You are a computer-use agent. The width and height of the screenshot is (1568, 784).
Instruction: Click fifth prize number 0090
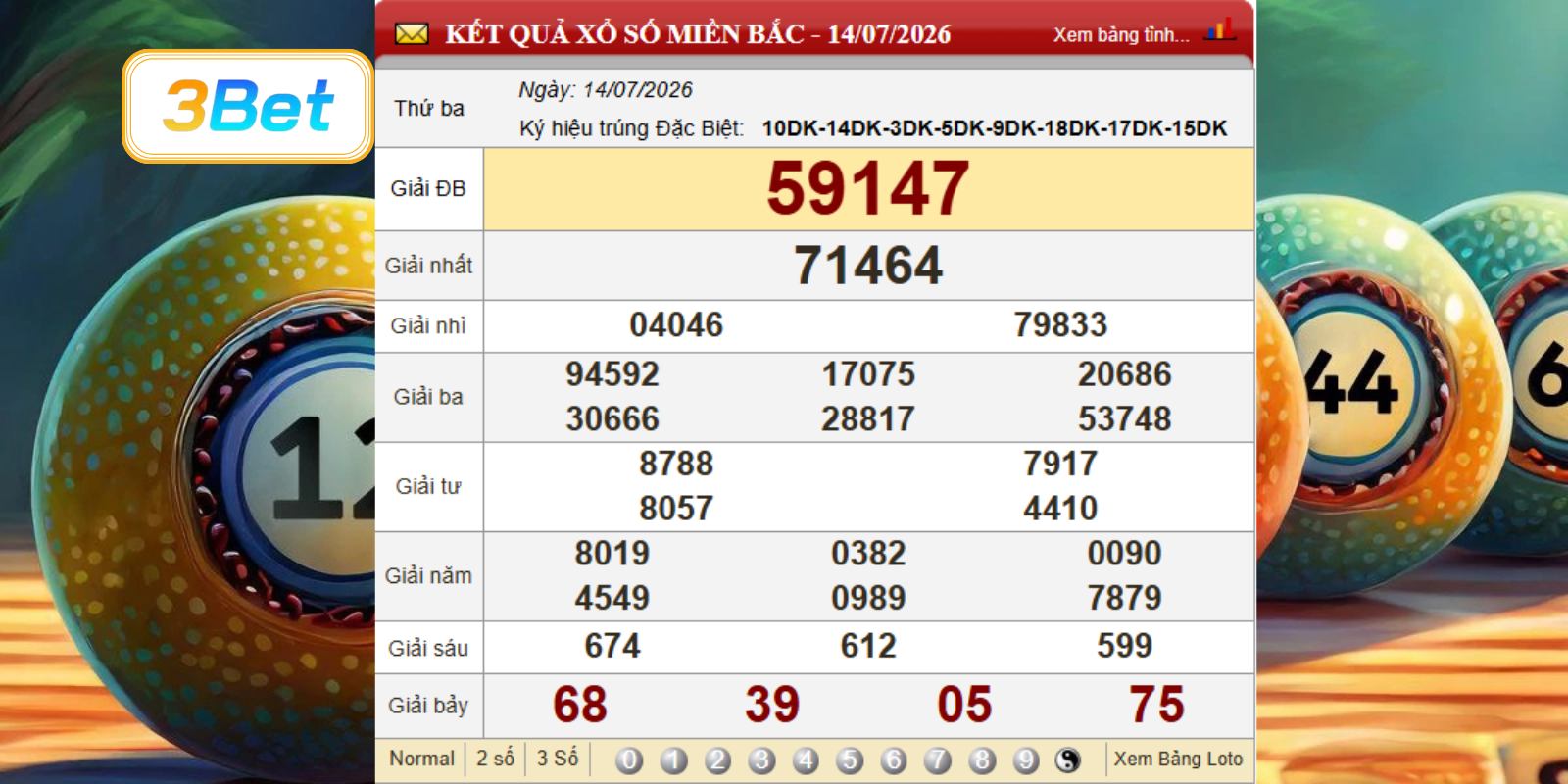1124,554
